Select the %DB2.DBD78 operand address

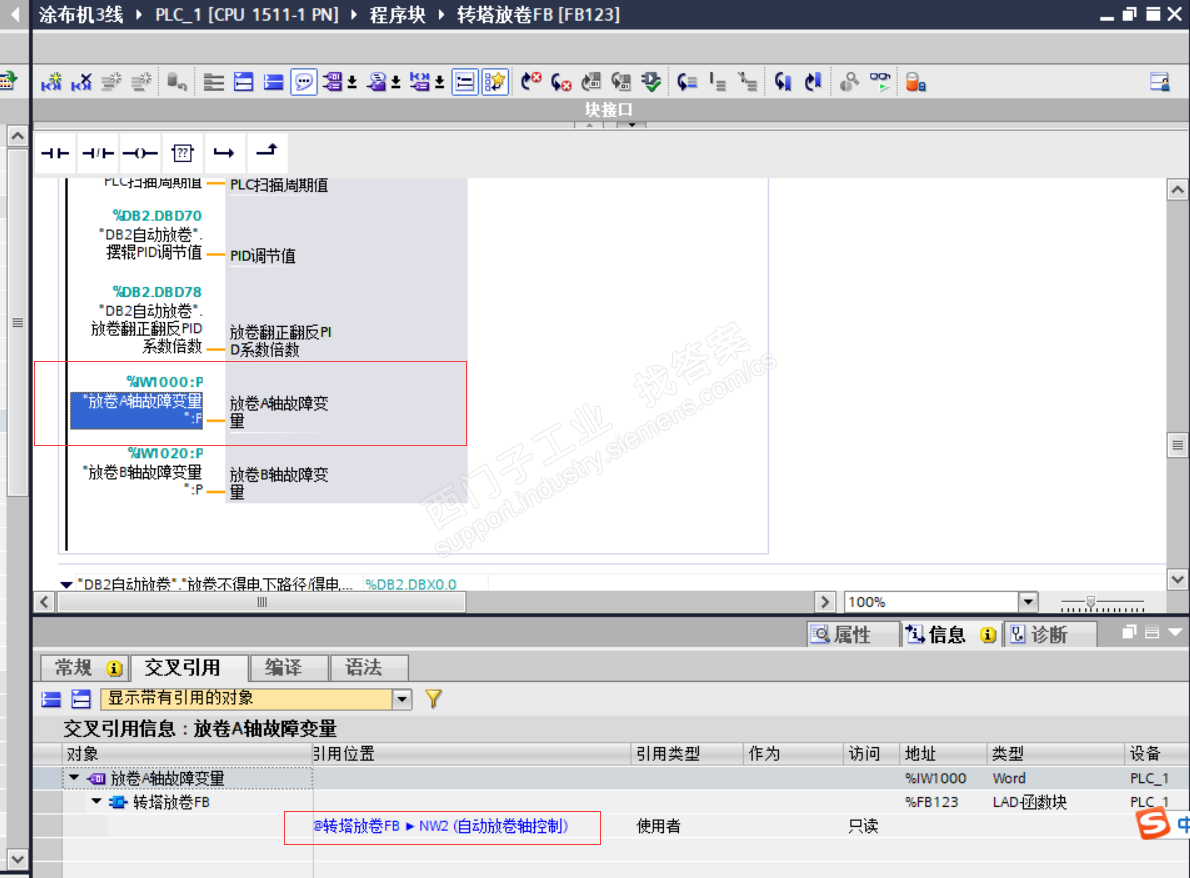click(x=157, y=291)
